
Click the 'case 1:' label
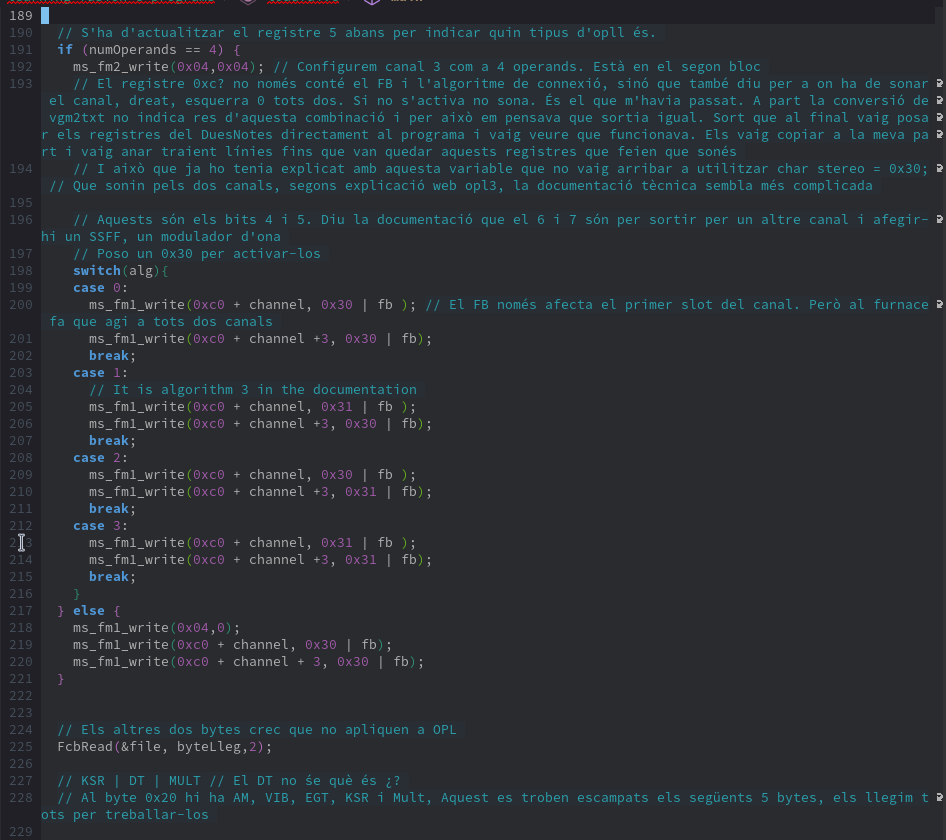(100, 373)
